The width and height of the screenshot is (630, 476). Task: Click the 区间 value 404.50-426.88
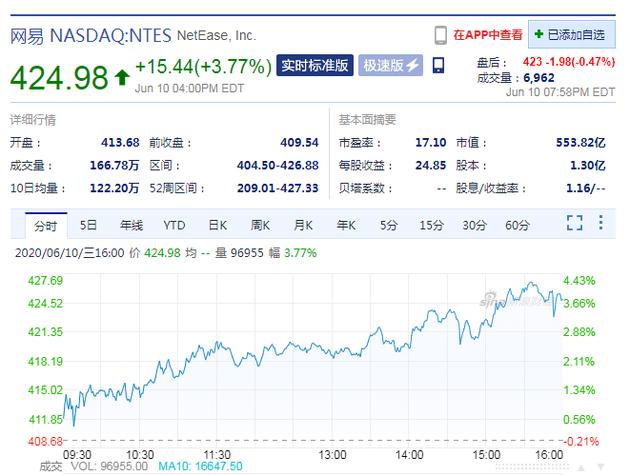[278, 165]
